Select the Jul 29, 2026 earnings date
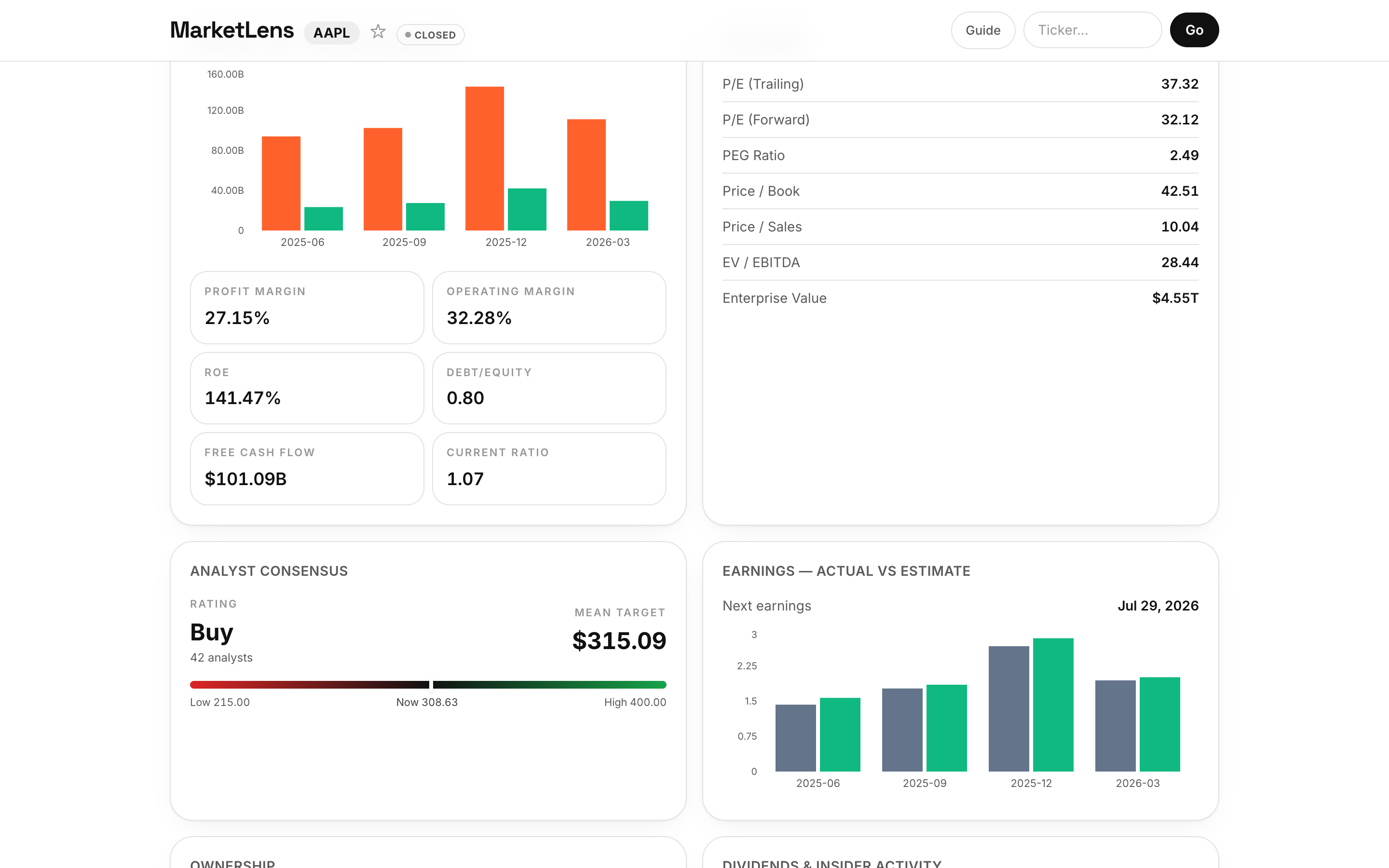Screen dimensions: 1389x868 [1157, 606]
